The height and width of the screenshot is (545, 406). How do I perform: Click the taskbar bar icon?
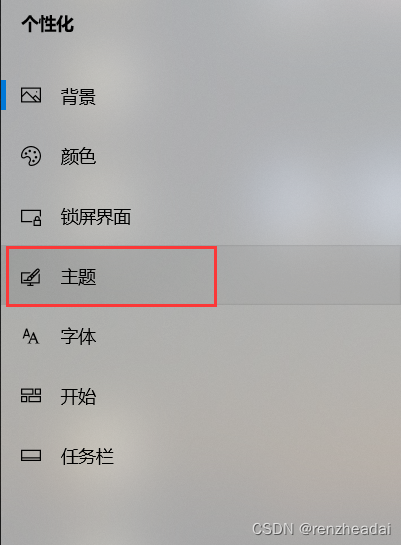click(31, 455)
